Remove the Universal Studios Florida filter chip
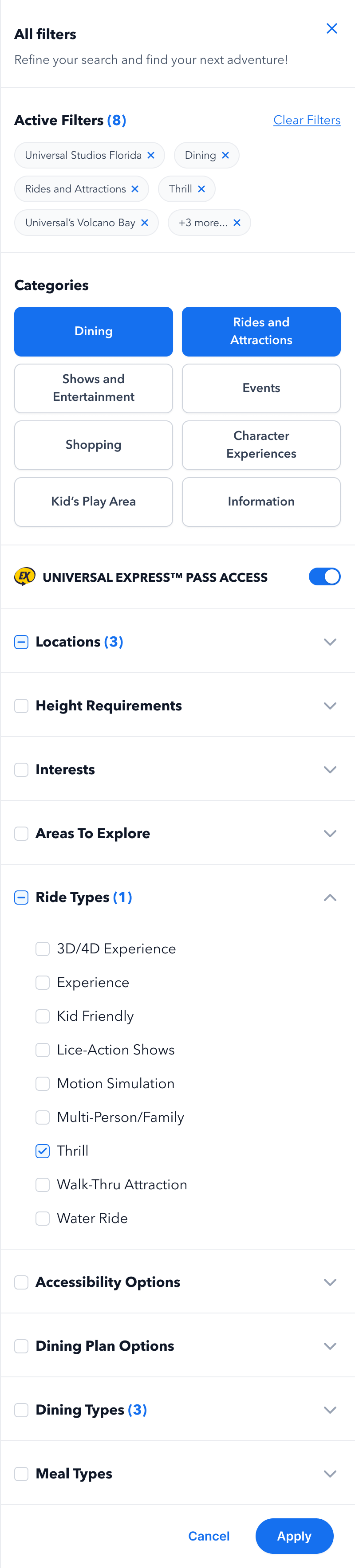 [151, 155]
